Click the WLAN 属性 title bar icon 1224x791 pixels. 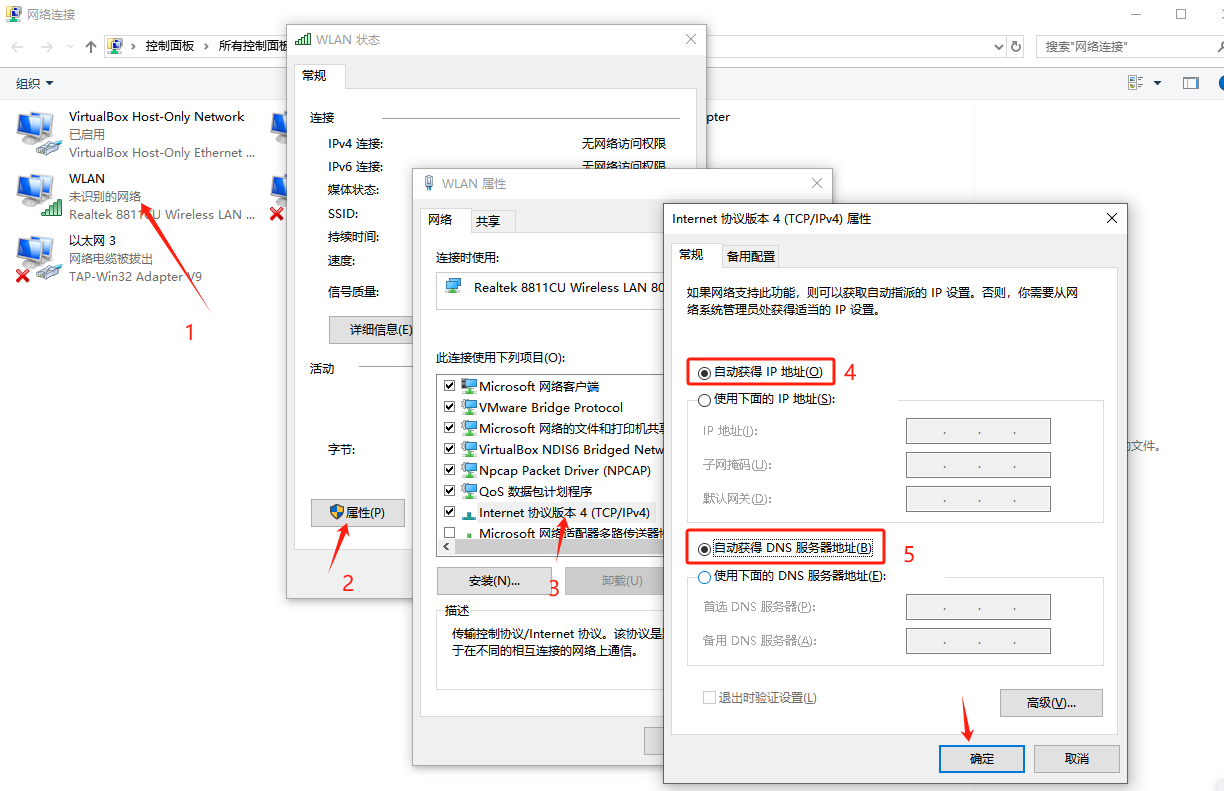(430, 183)
